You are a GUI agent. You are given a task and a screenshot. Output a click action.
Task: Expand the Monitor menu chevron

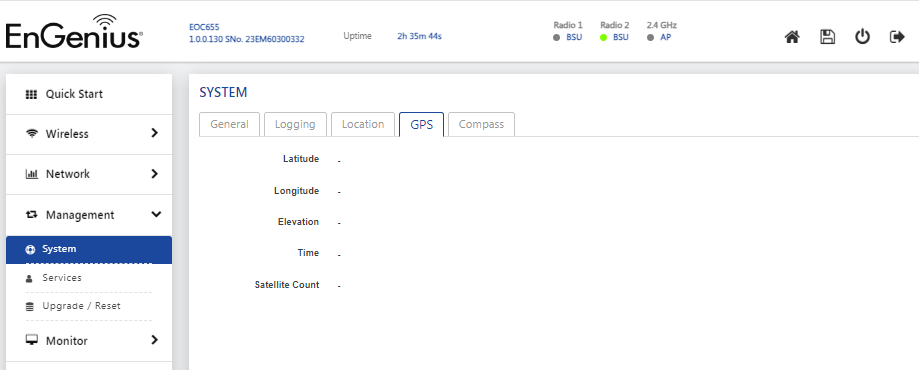pyautogui.click(x=155, y=340)
